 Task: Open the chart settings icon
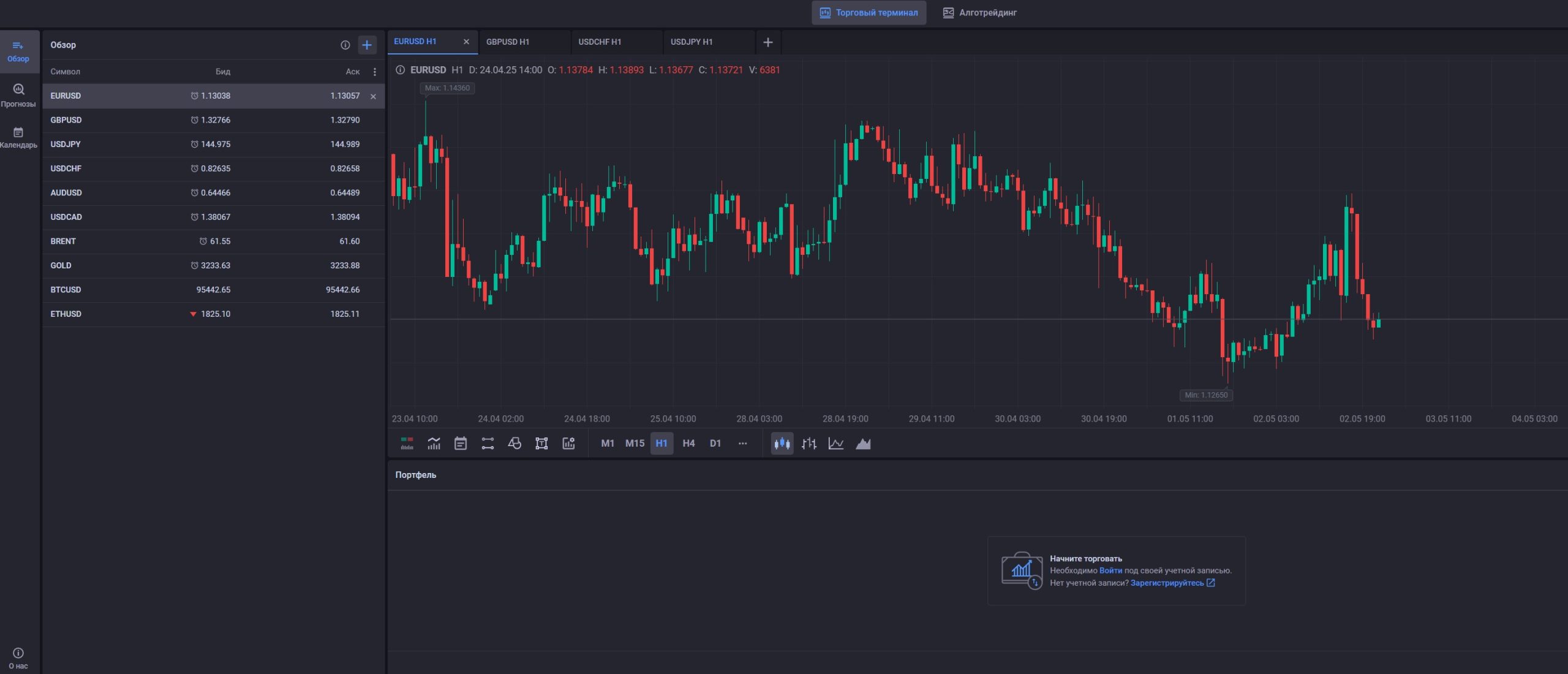coord(568,444)
